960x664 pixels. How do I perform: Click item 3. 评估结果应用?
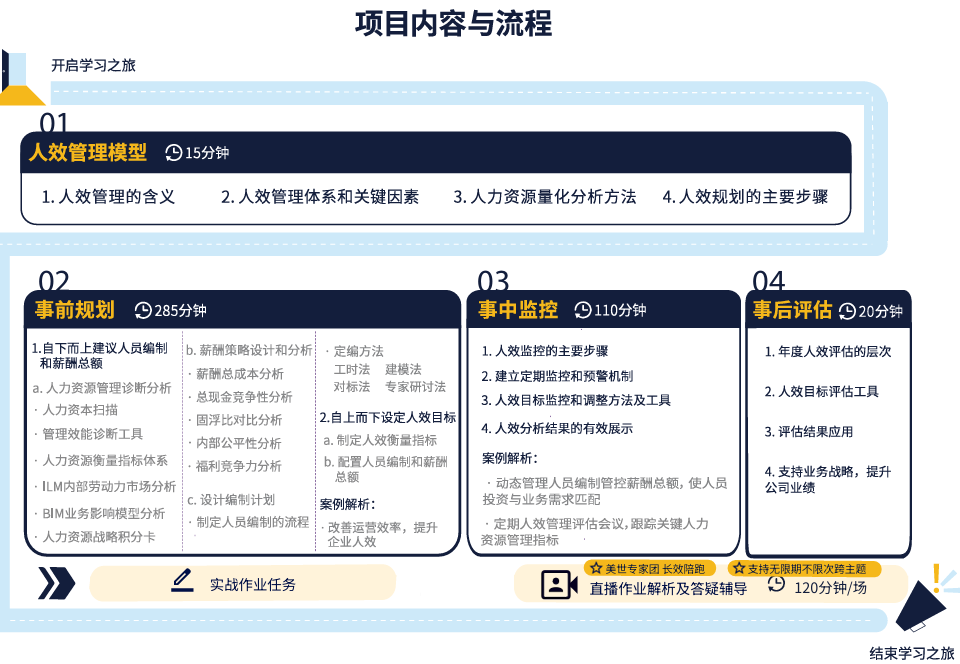click(808, 431)
